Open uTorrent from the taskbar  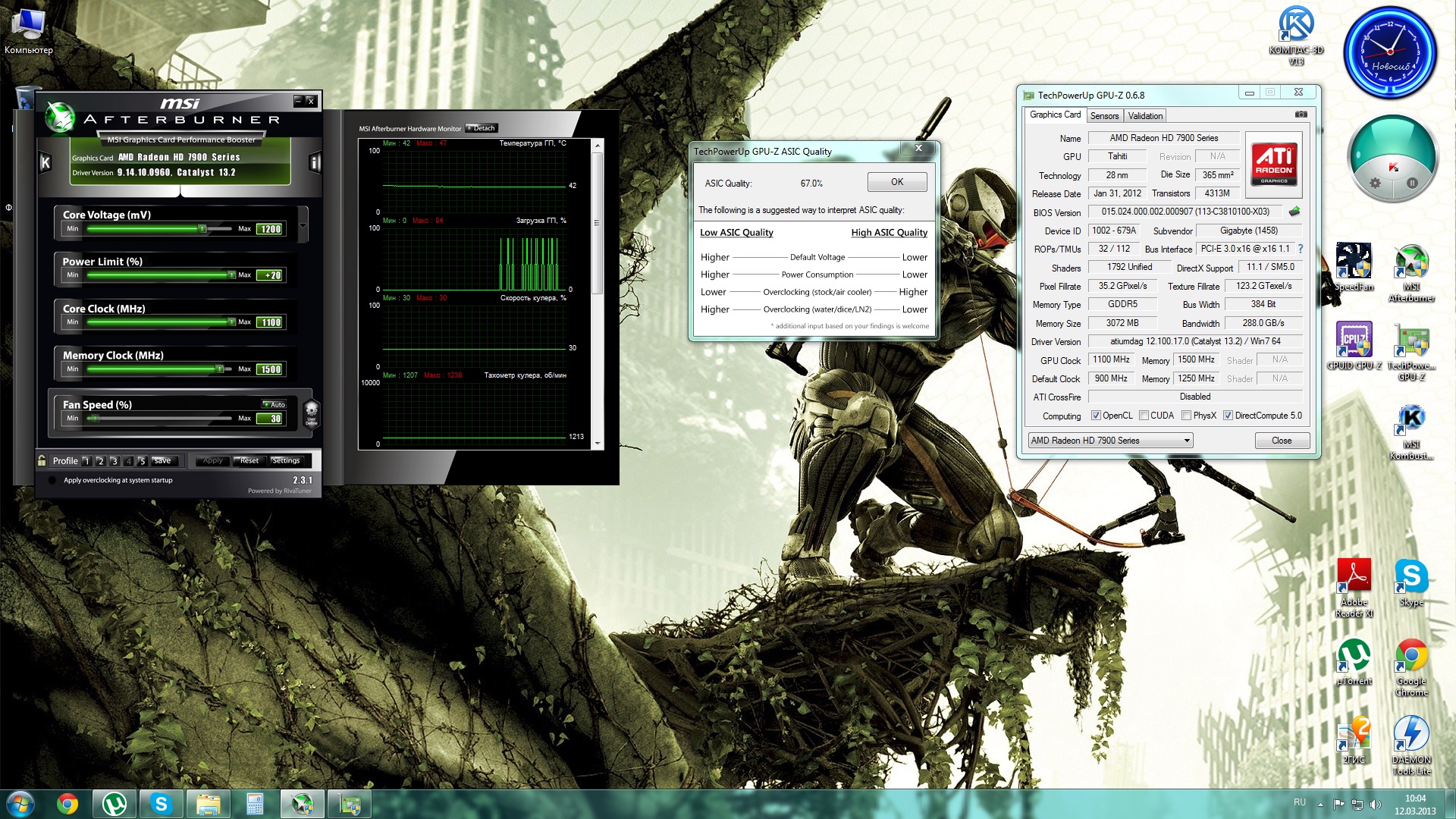(x=115, y=804)
